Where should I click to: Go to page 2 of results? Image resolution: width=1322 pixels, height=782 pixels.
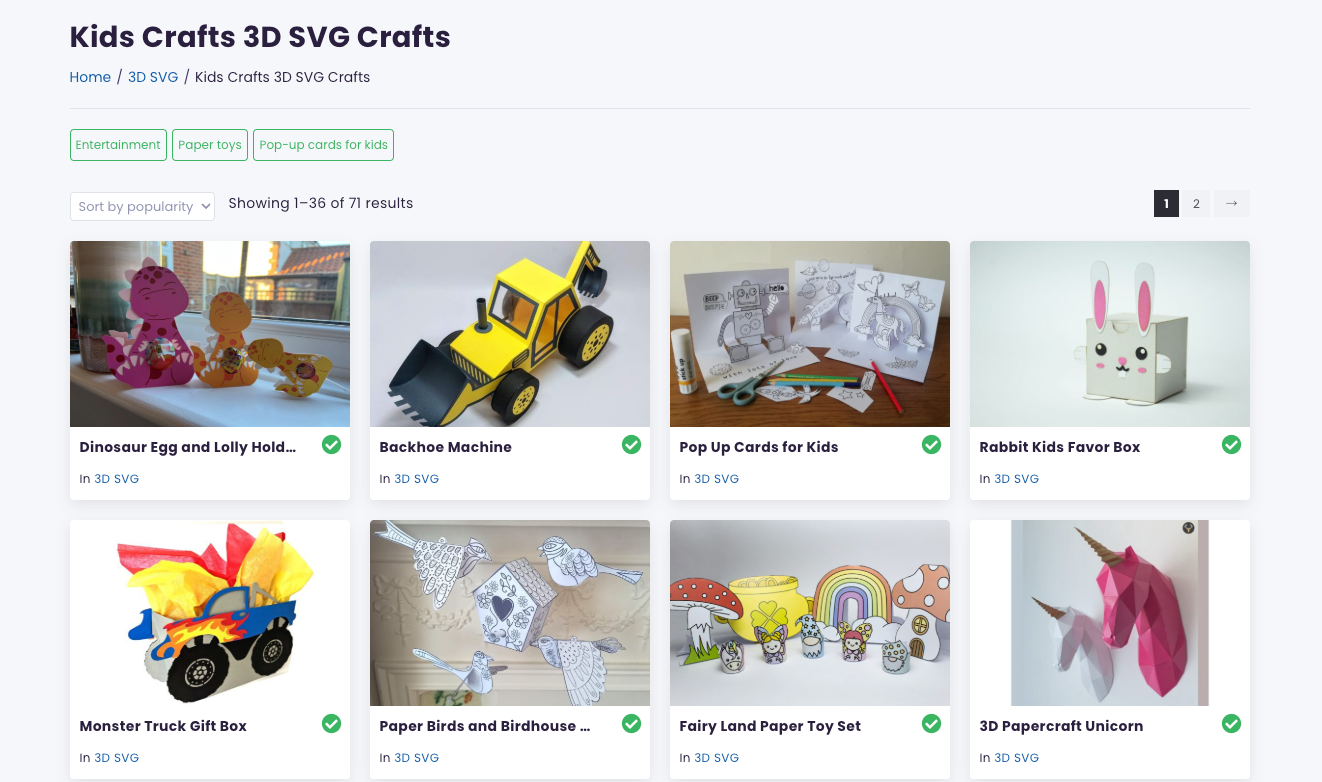tap(1196, 204)
